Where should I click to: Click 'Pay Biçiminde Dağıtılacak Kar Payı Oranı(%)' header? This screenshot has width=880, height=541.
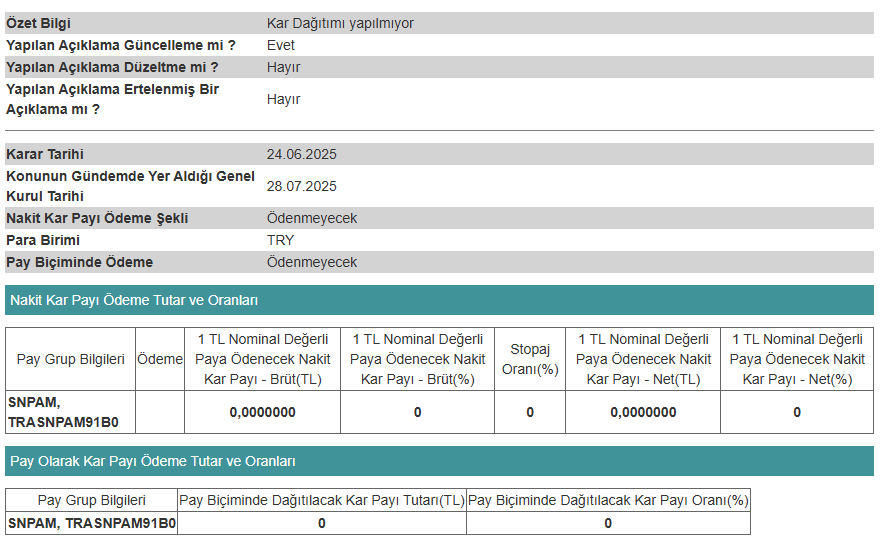pos(608,500)
